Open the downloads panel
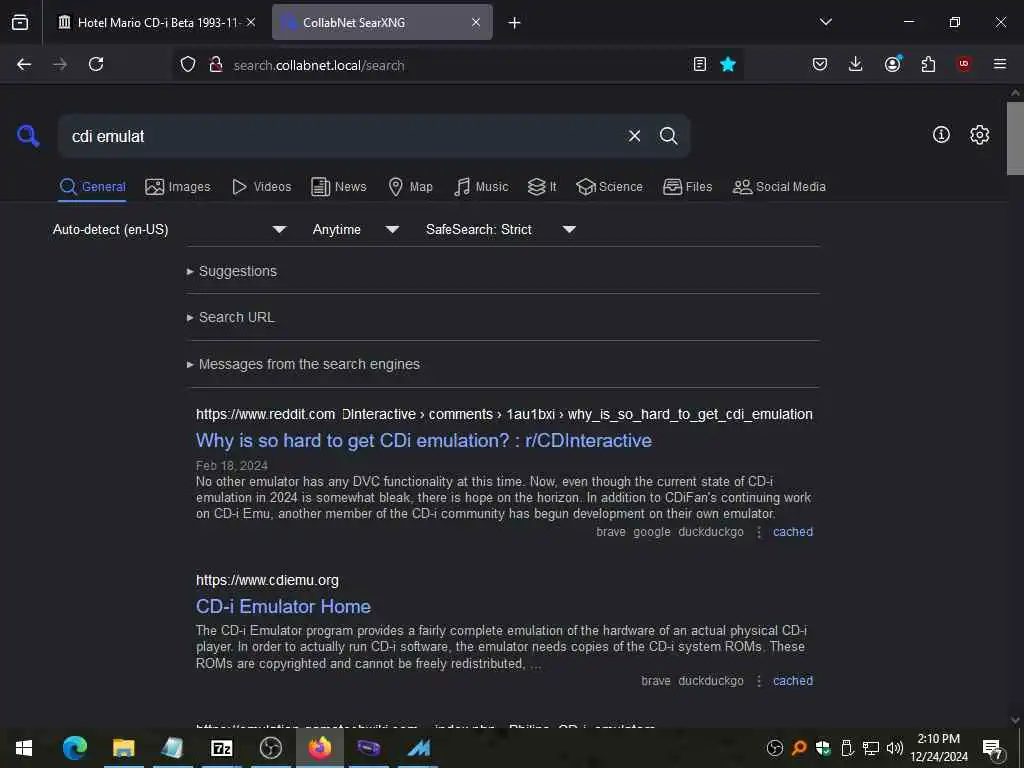This screenshot has height=768, width=1024. (x=856, y=64)
